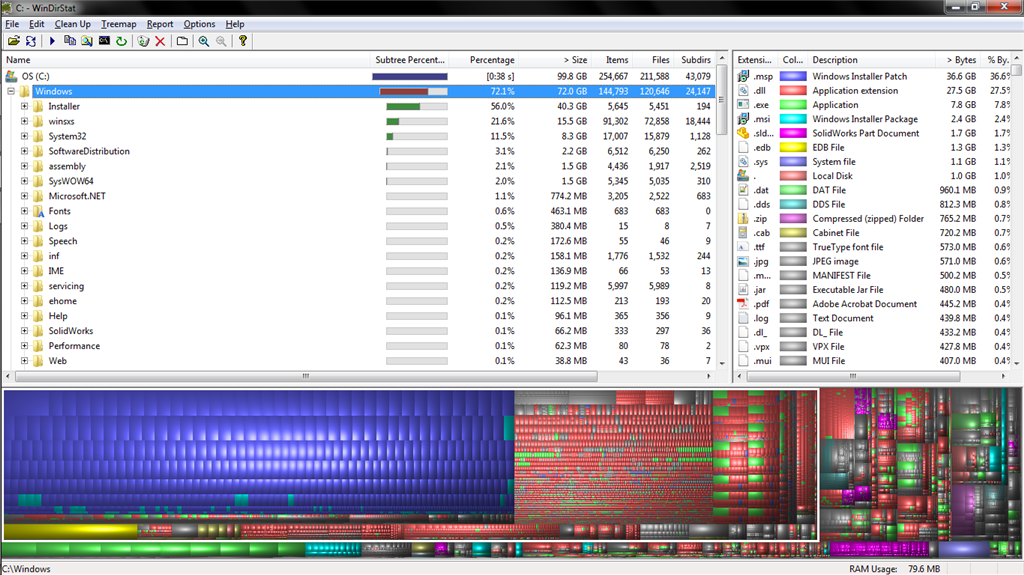
Task: Open the Treemap menu
Action: [118, 24]
